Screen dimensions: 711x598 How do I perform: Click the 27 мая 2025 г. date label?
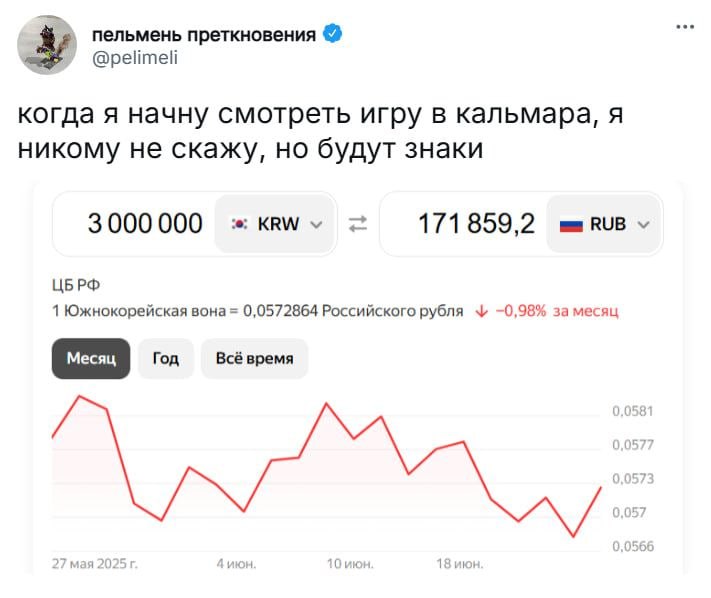point(95,564)
